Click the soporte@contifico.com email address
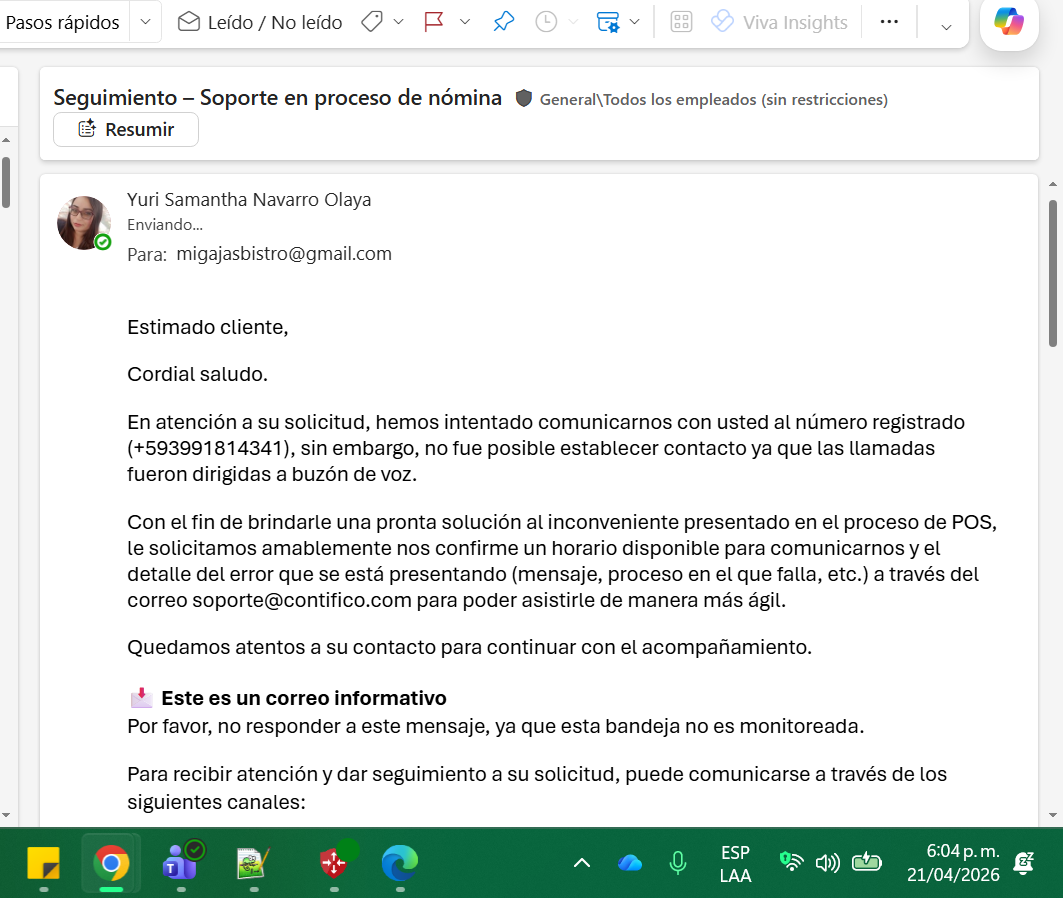 (x=302, y=600)
